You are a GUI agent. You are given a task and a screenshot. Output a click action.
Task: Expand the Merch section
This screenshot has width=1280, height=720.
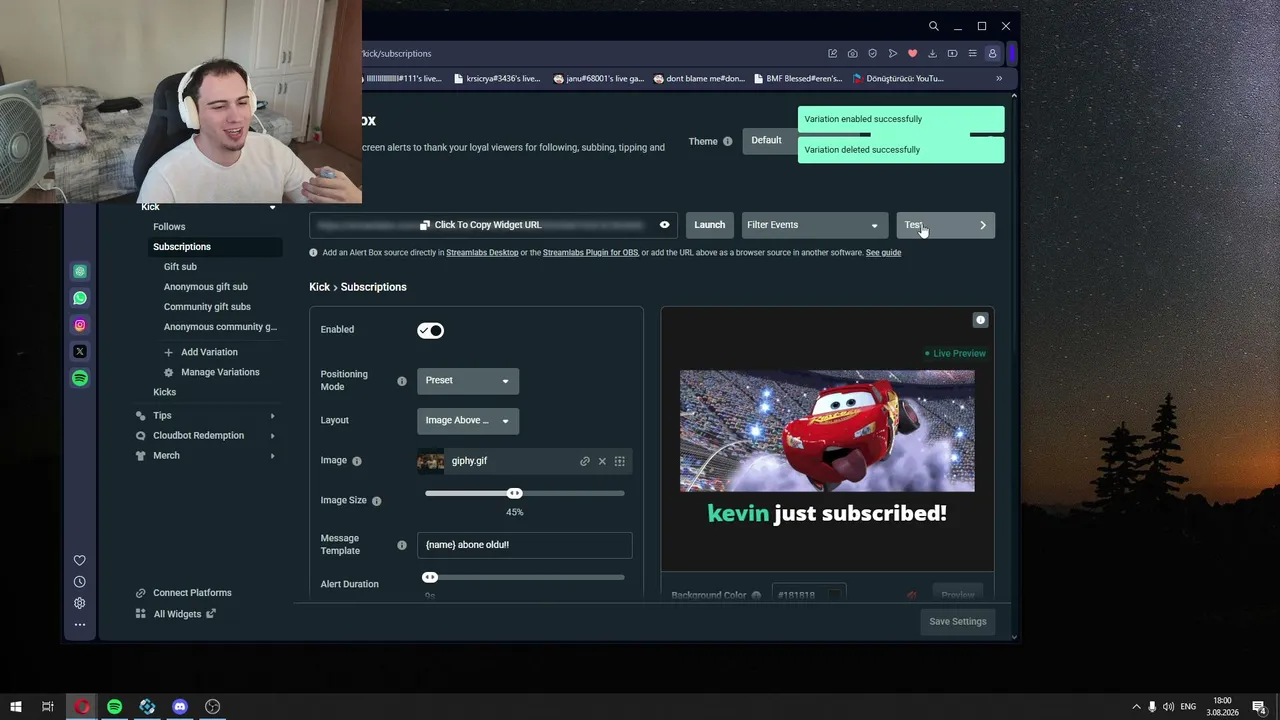tap(272, 456)
